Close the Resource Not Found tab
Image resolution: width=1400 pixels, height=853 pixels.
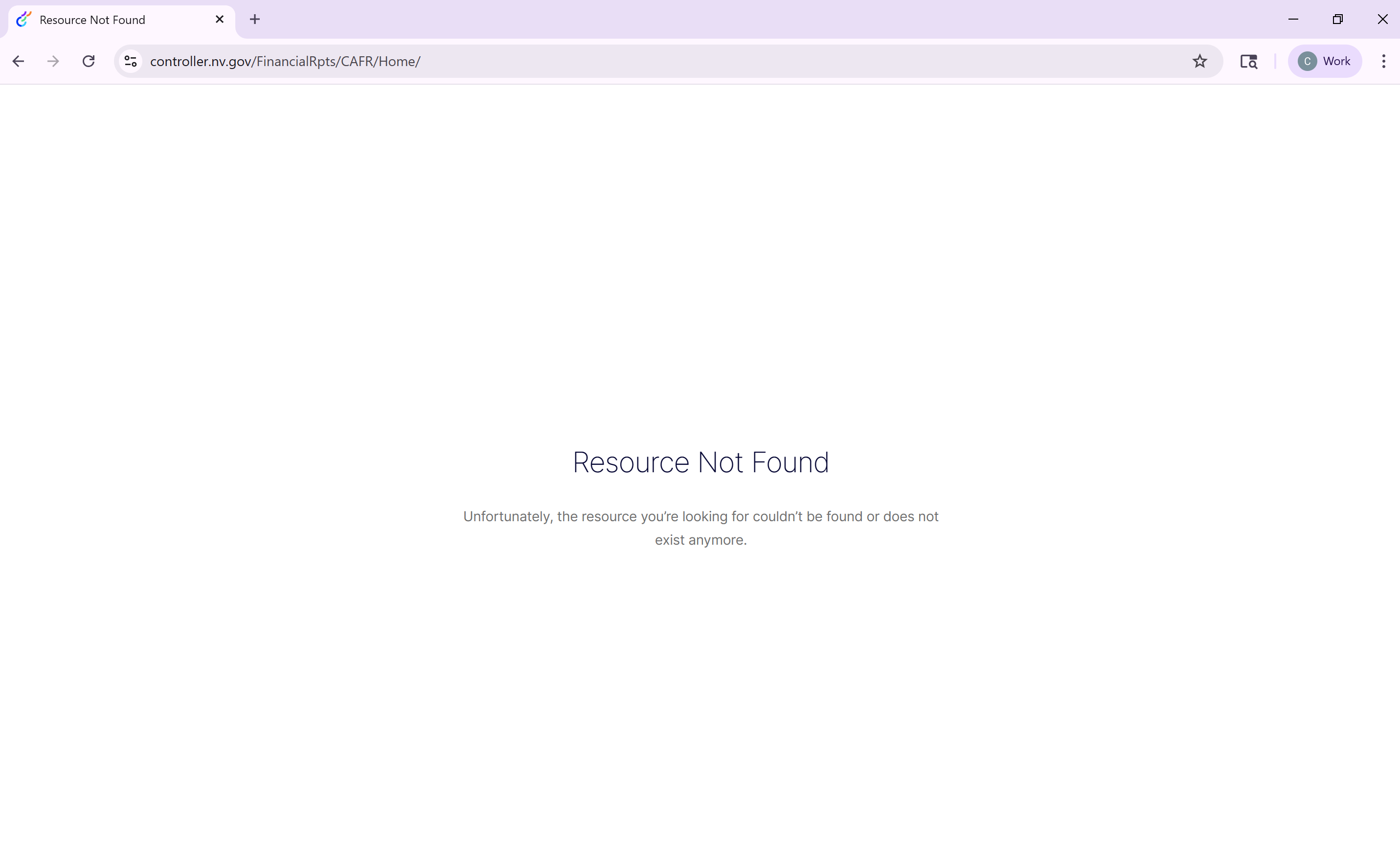tap(220, 19)
